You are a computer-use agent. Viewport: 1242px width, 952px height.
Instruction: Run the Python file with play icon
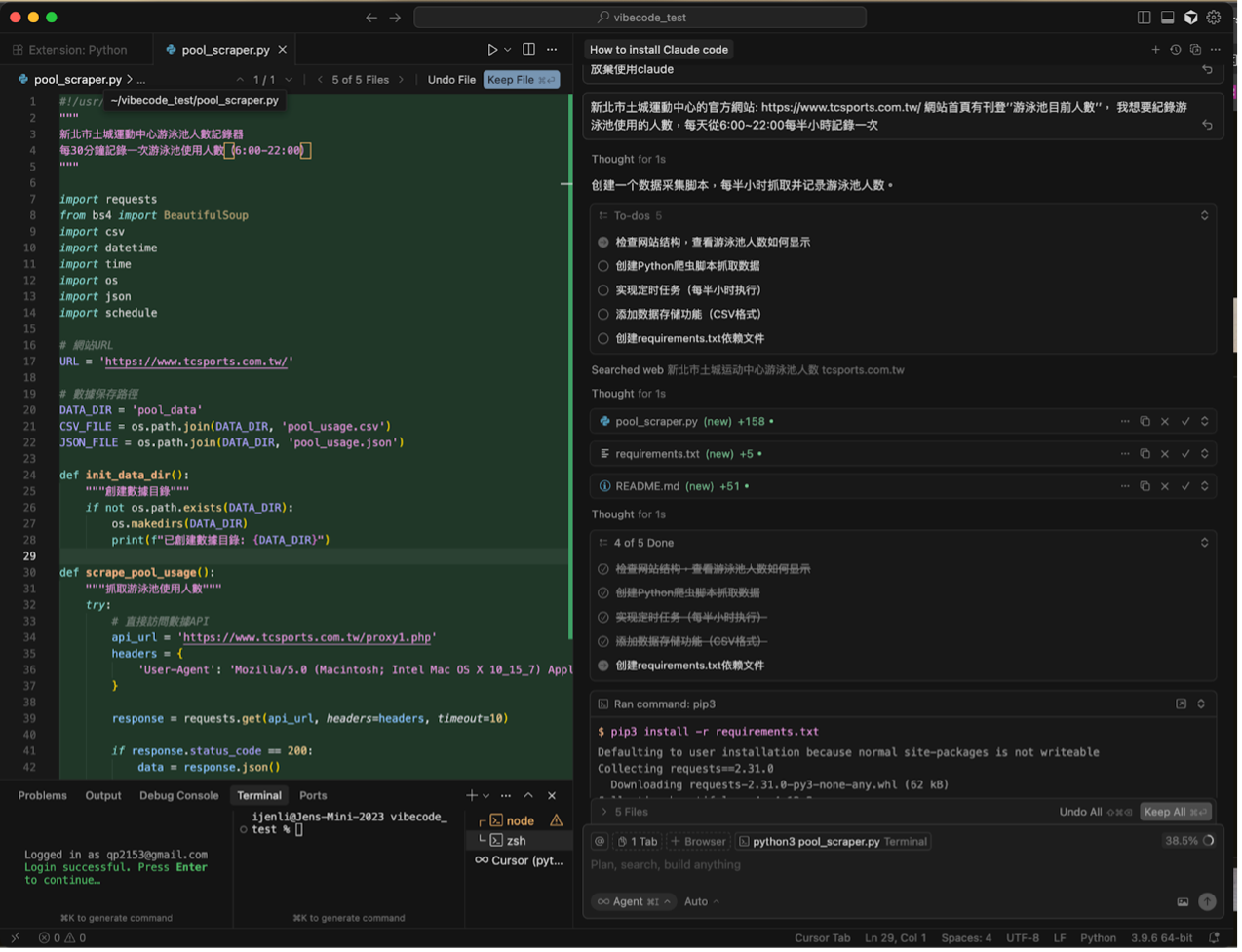(x=492, y=50)
